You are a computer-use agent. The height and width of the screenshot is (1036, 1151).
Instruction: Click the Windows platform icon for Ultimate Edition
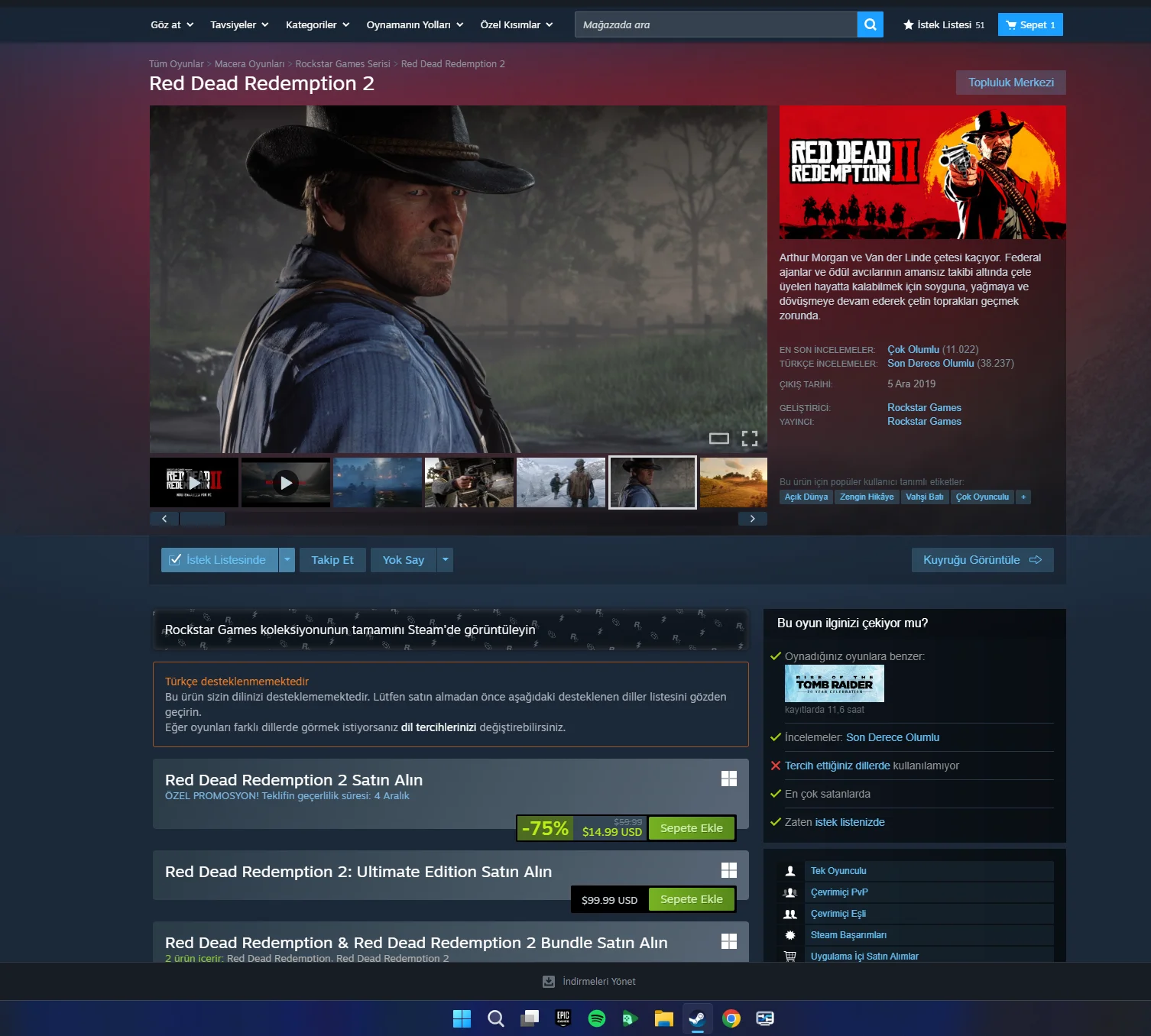click(729, 870)
